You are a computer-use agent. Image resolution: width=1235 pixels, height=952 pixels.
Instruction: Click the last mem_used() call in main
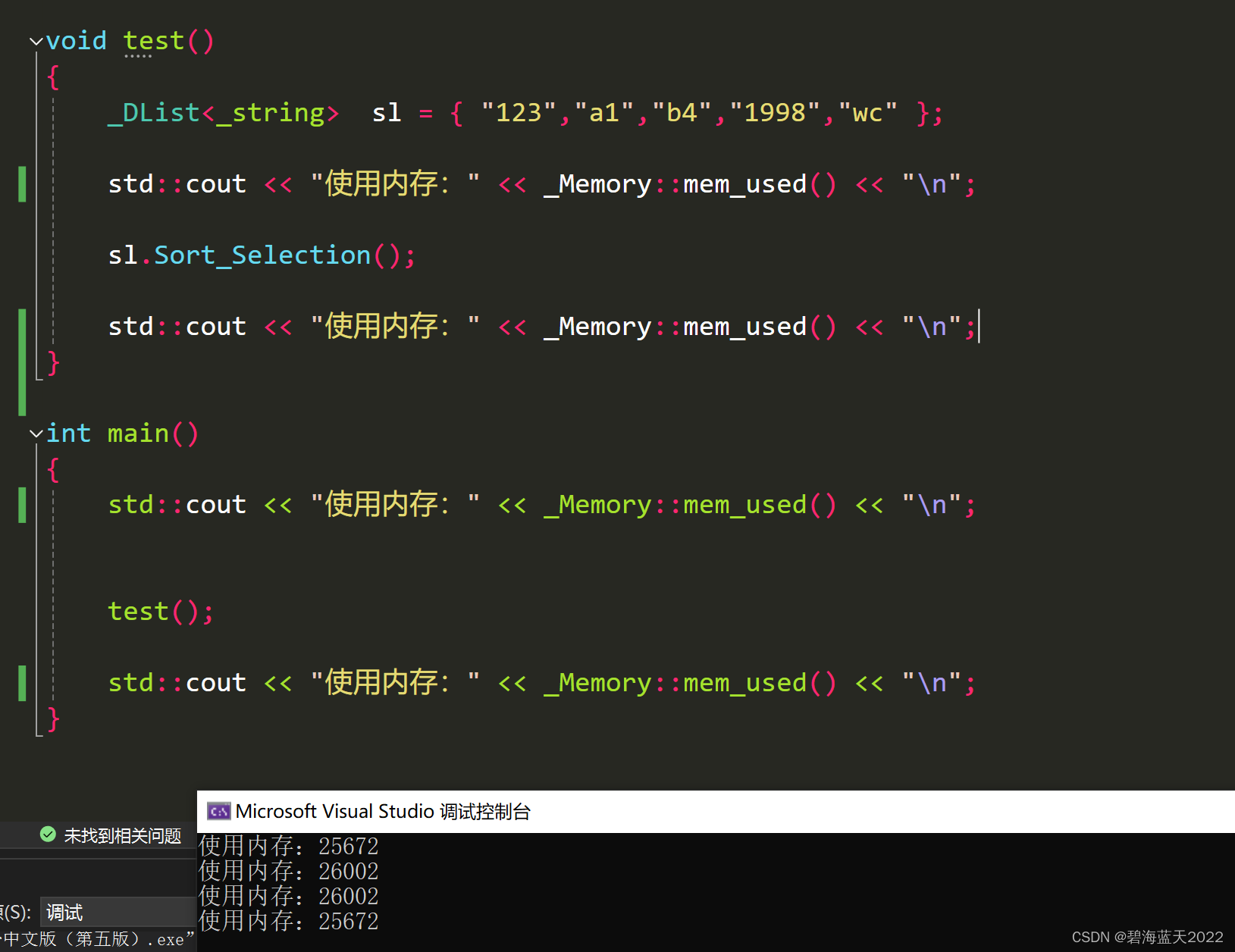[x=760, y=683]
